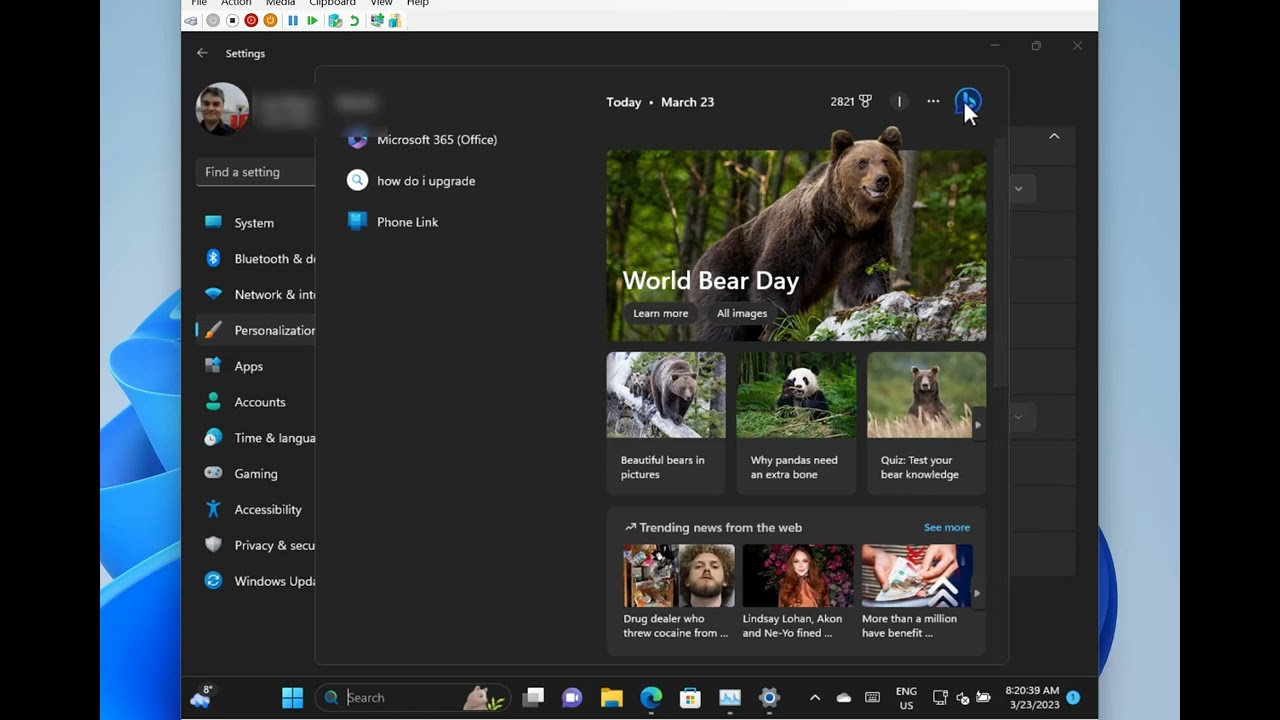Open 'Quiz: Test your bear knowledge' card

click(926, 422)
